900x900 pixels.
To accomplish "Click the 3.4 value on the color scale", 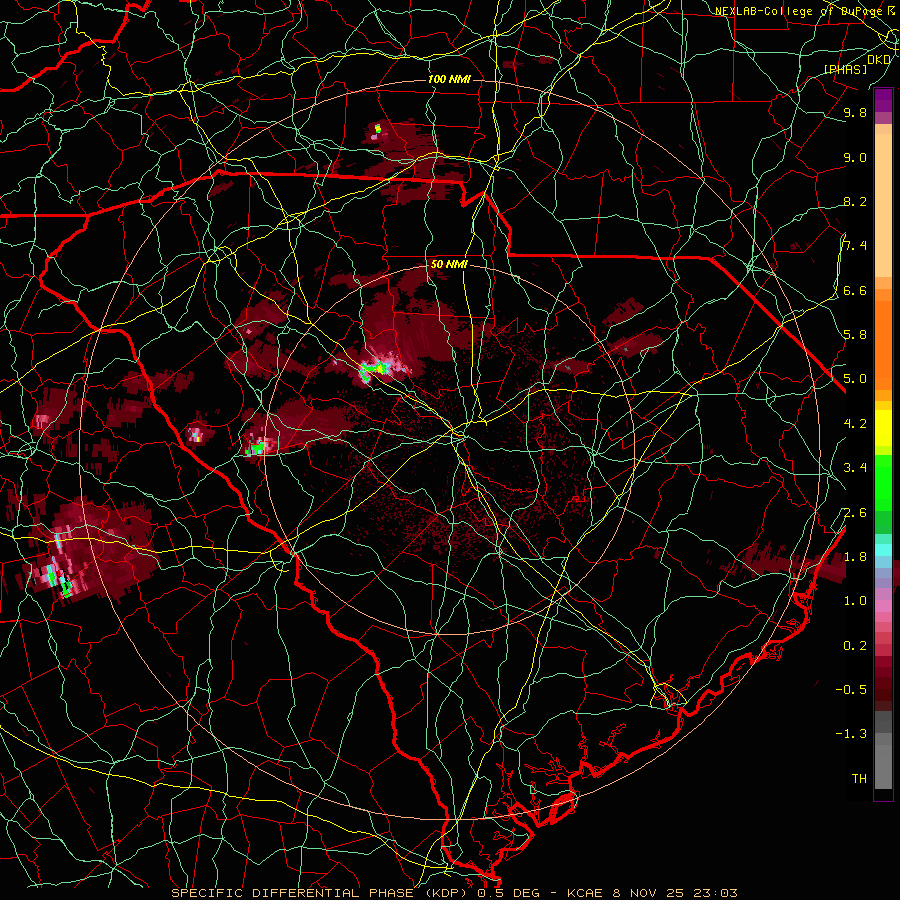I will coord(855,468).
